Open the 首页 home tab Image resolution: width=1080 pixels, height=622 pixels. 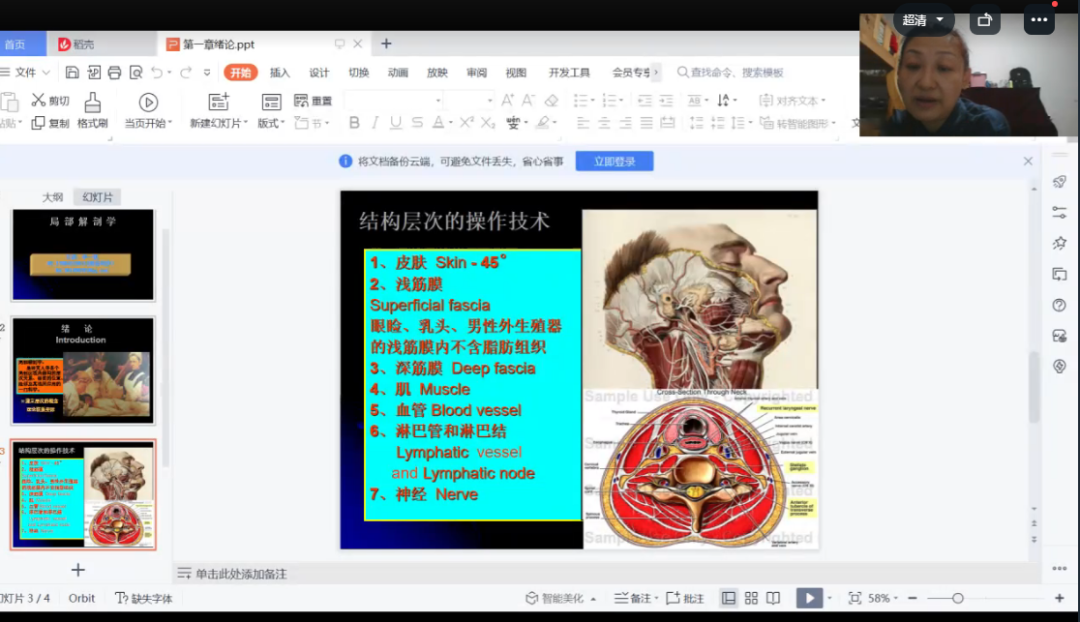click(x=22, y=44)
